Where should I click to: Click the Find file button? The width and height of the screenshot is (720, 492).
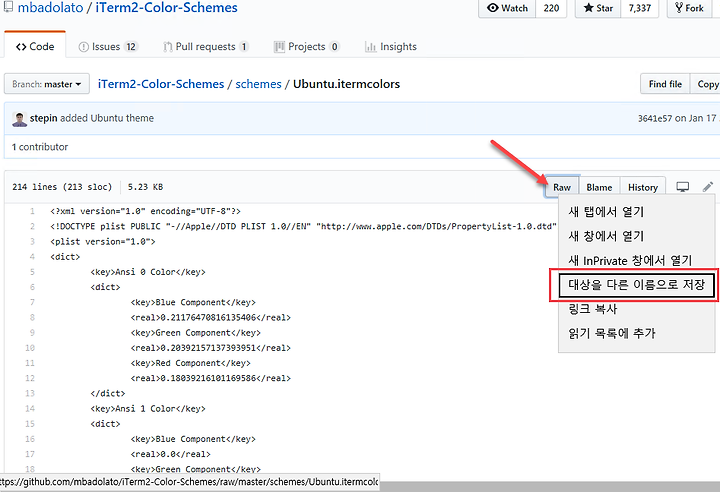coord(665,84)
